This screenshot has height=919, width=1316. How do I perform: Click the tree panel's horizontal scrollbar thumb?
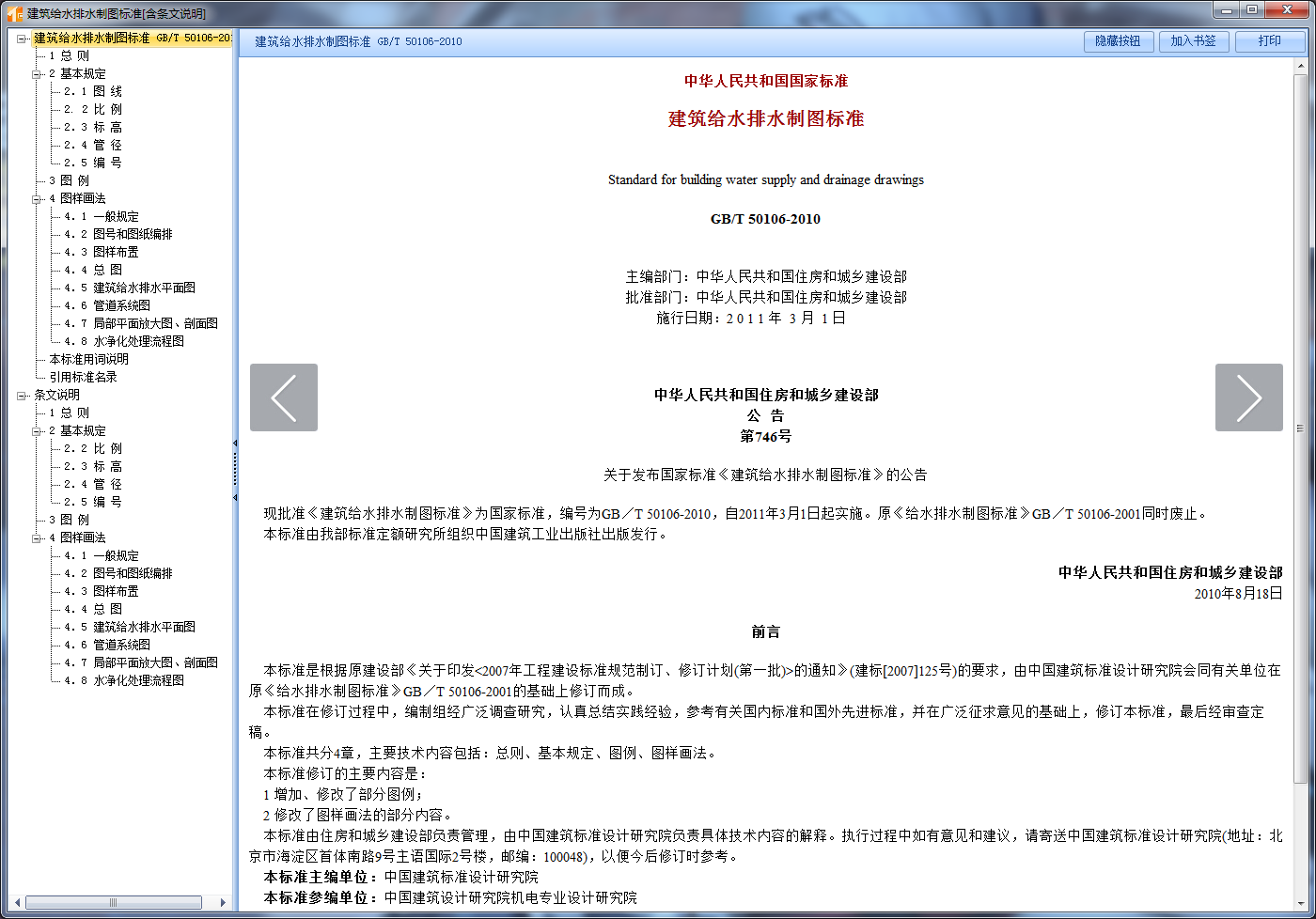pyautogui.click(x=114, y=902)
